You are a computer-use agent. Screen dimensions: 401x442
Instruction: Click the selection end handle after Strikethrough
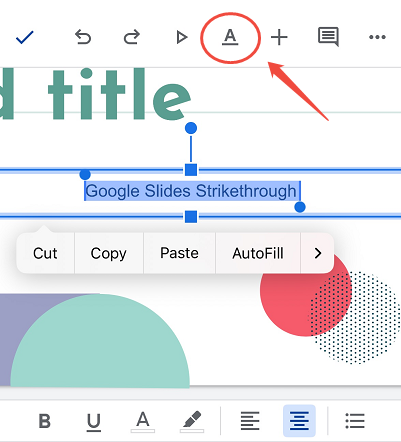(300, 207)
